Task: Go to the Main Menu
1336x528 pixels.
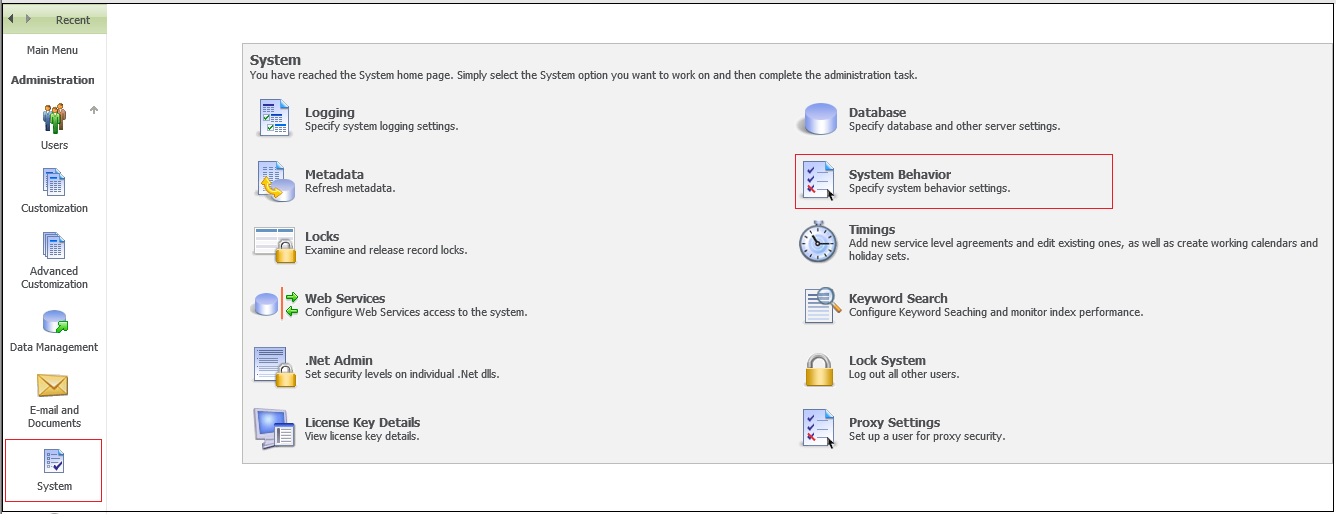Action: click(x=52, y=50)
